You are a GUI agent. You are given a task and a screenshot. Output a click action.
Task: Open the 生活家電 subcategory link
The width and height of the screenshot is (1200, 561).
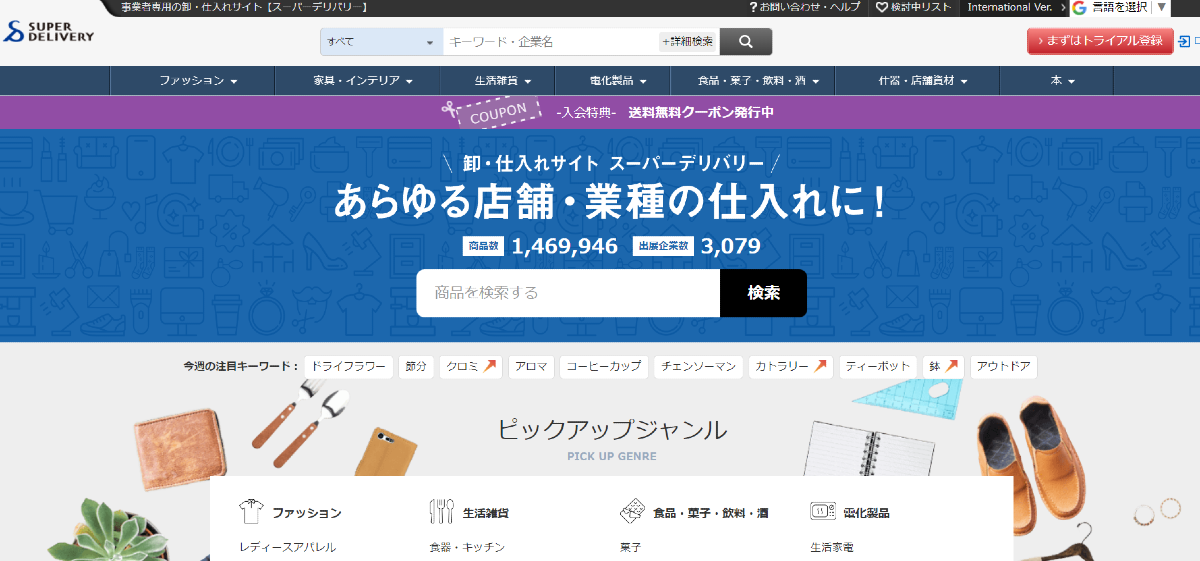832,547
